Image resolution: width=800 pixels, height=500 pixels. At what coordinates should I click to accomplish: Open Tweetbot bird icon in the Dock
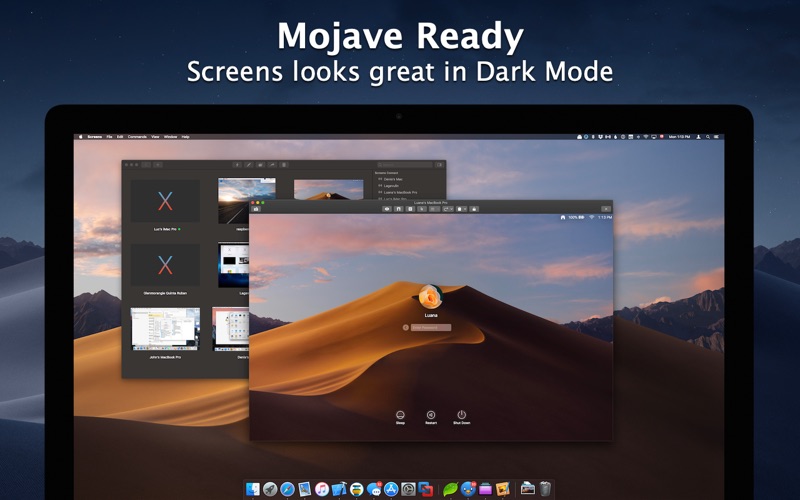[468, 489]
